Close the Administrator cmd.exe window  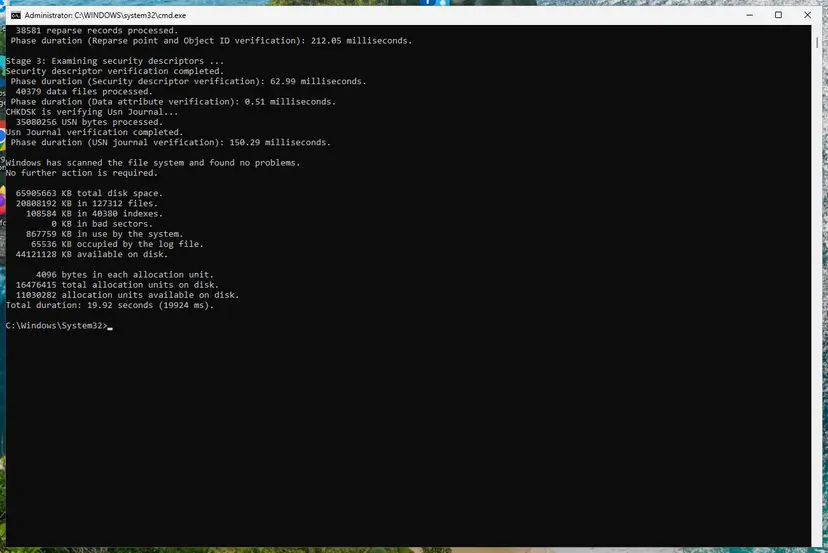click(x=807, y=15)
